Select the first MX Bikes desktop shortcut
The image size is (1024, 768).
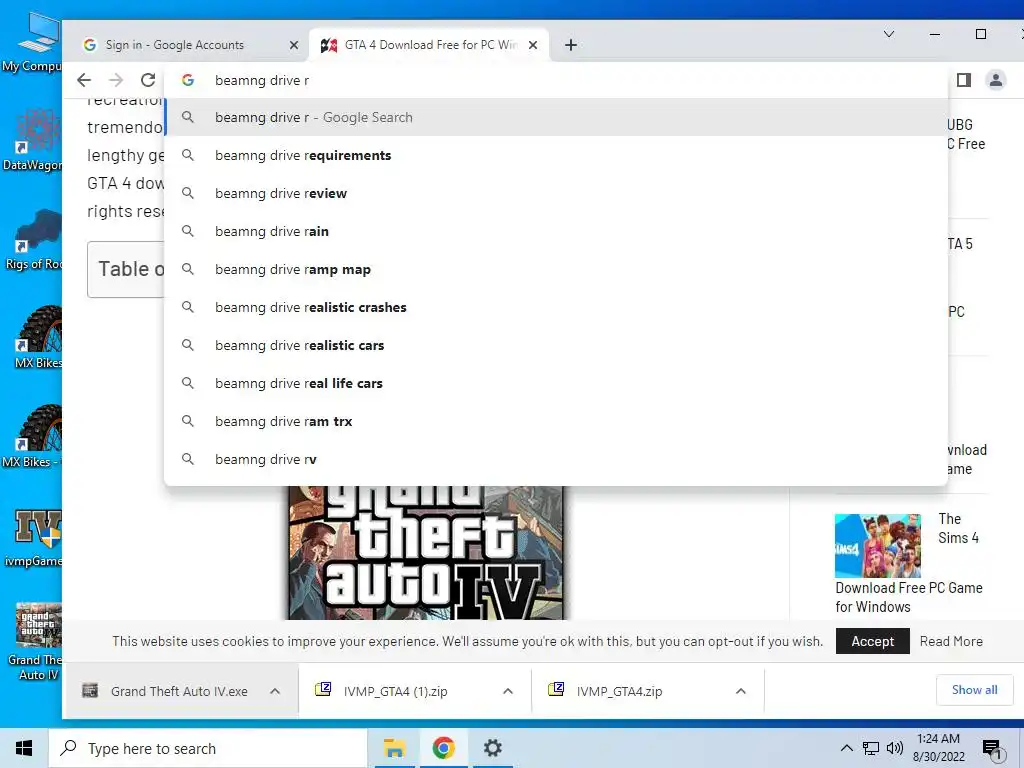(x=38, y=338)
